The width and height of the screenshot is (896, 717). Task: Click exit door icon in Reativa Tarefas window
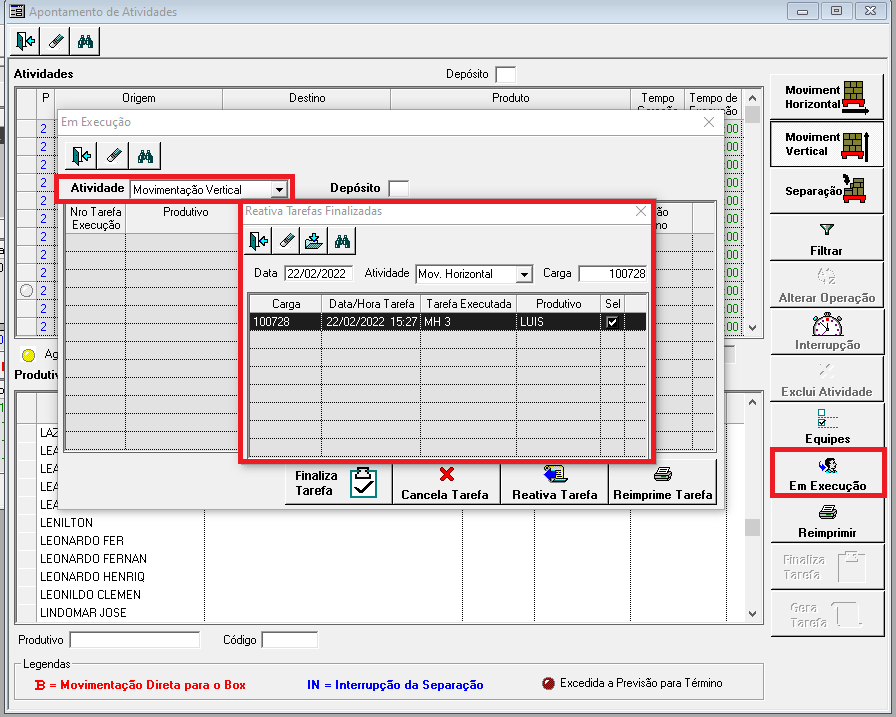click(258, 241)
